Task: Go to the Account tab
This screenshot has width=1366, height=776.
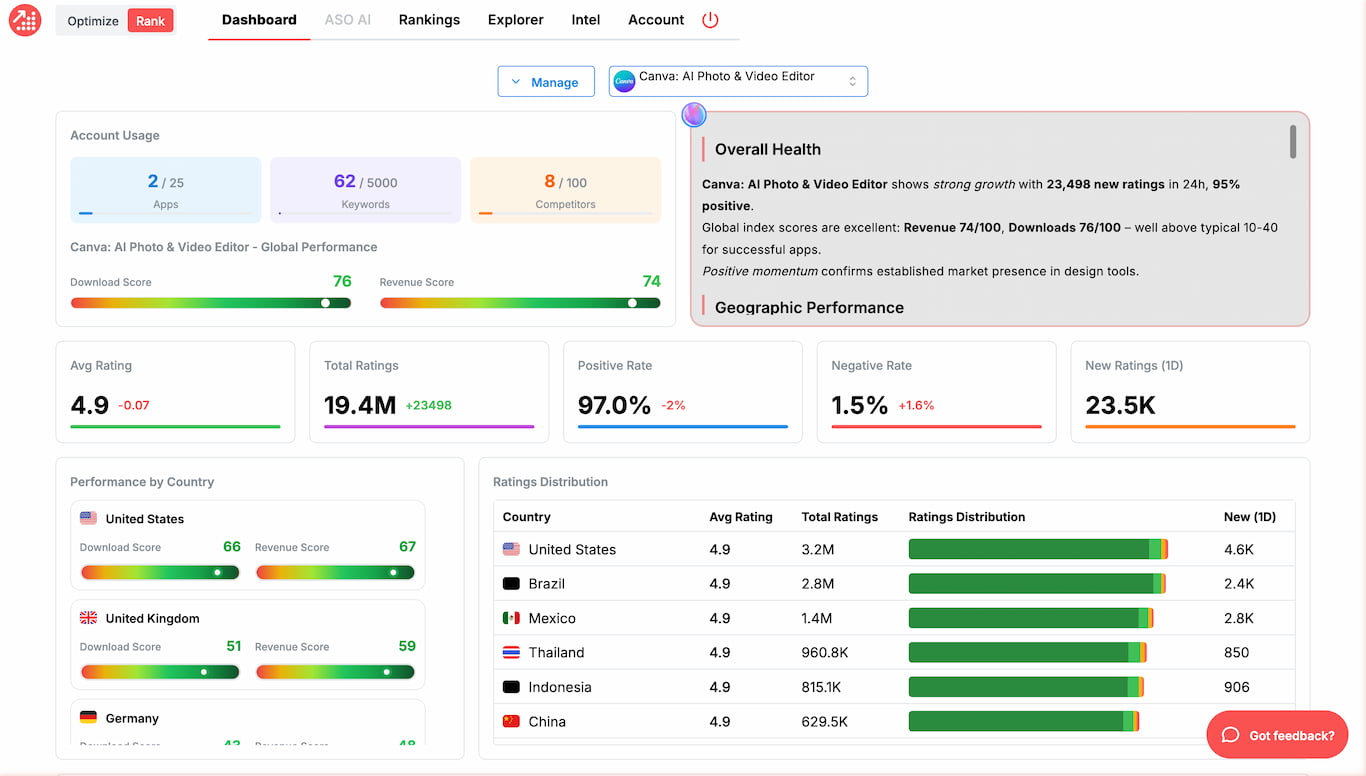Action: pyautogui.click(x=656, y=20)
